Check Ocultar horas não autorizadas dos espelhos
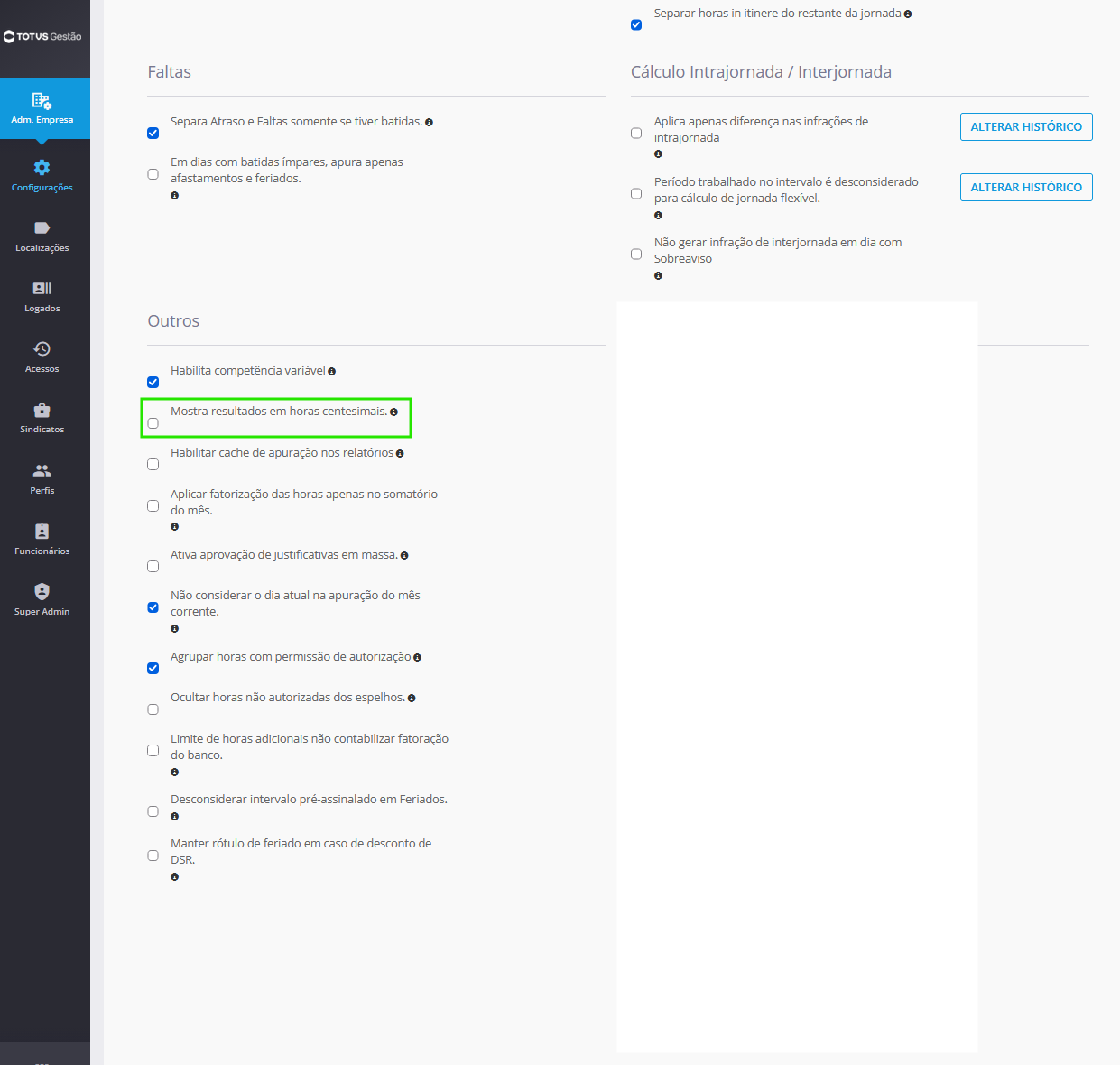 coord(153,709)
